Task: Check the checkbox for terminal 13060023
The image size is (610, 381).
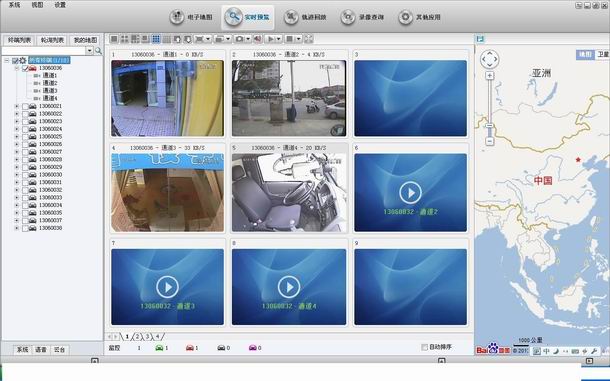Action: point(25,121)
